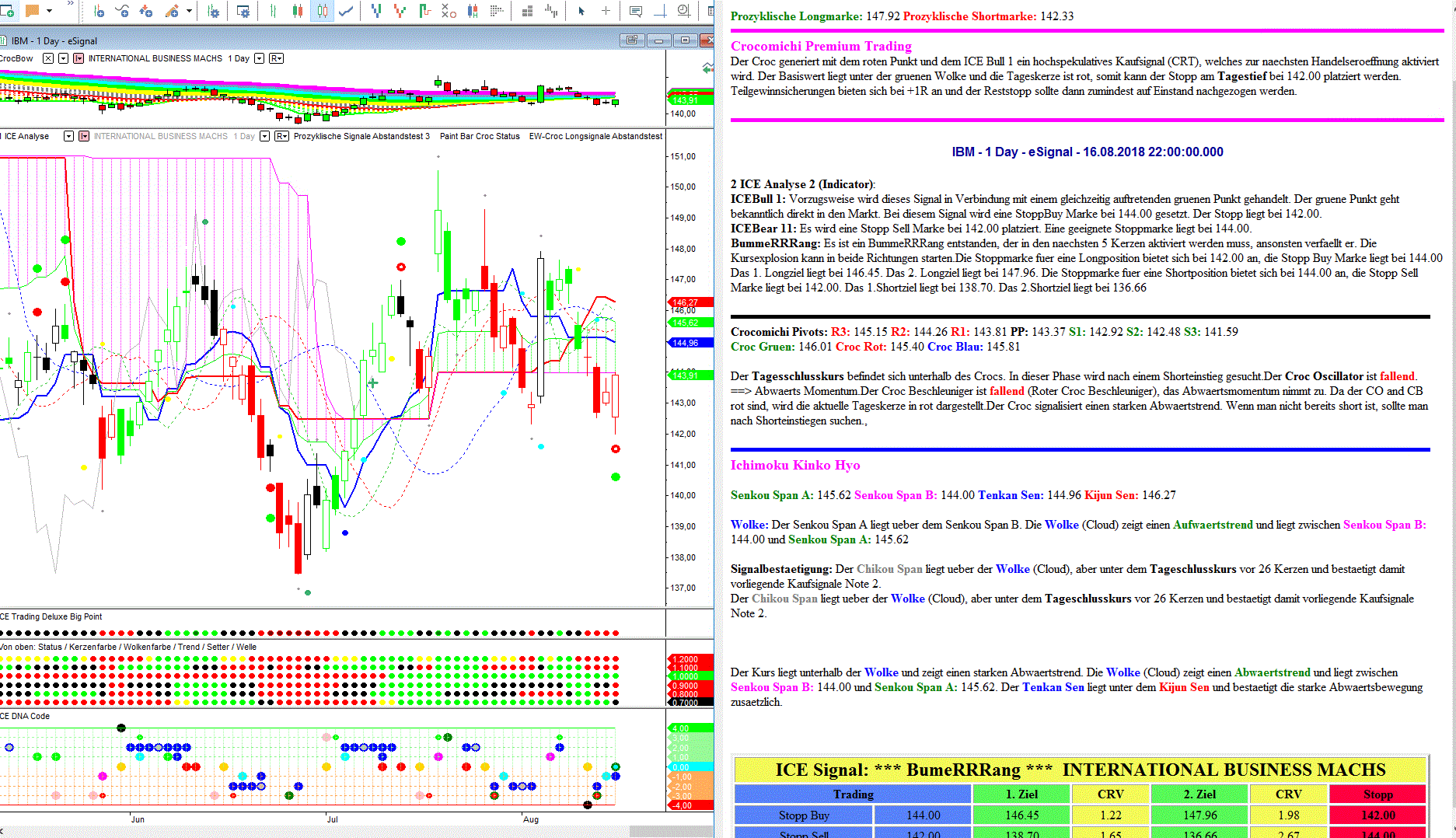The height and width of the screenshot is (838, 1456).
Task: Select the OHLC bar chart type icon
Action: pos(273,11)
